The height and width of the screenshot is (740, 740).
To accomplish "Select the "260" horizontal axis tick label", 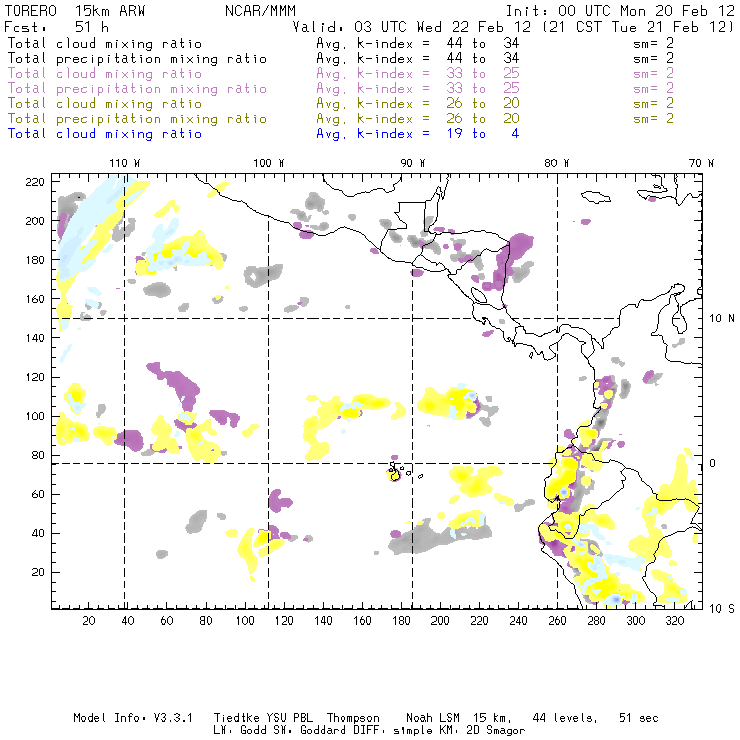I will coord(557,621).
